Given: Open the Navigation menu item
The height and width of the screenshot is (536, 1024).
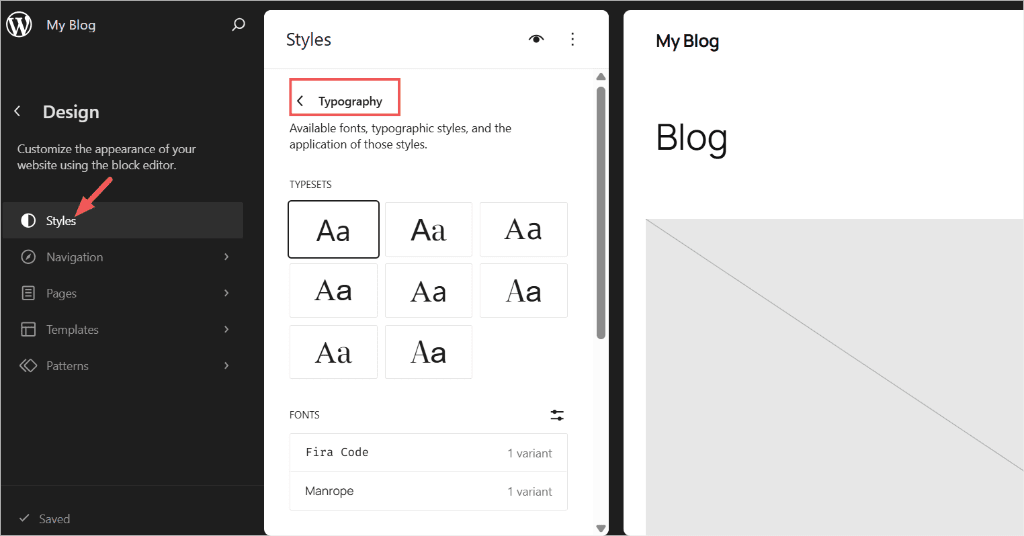Looking at the screenshot, I should (123, 257).
